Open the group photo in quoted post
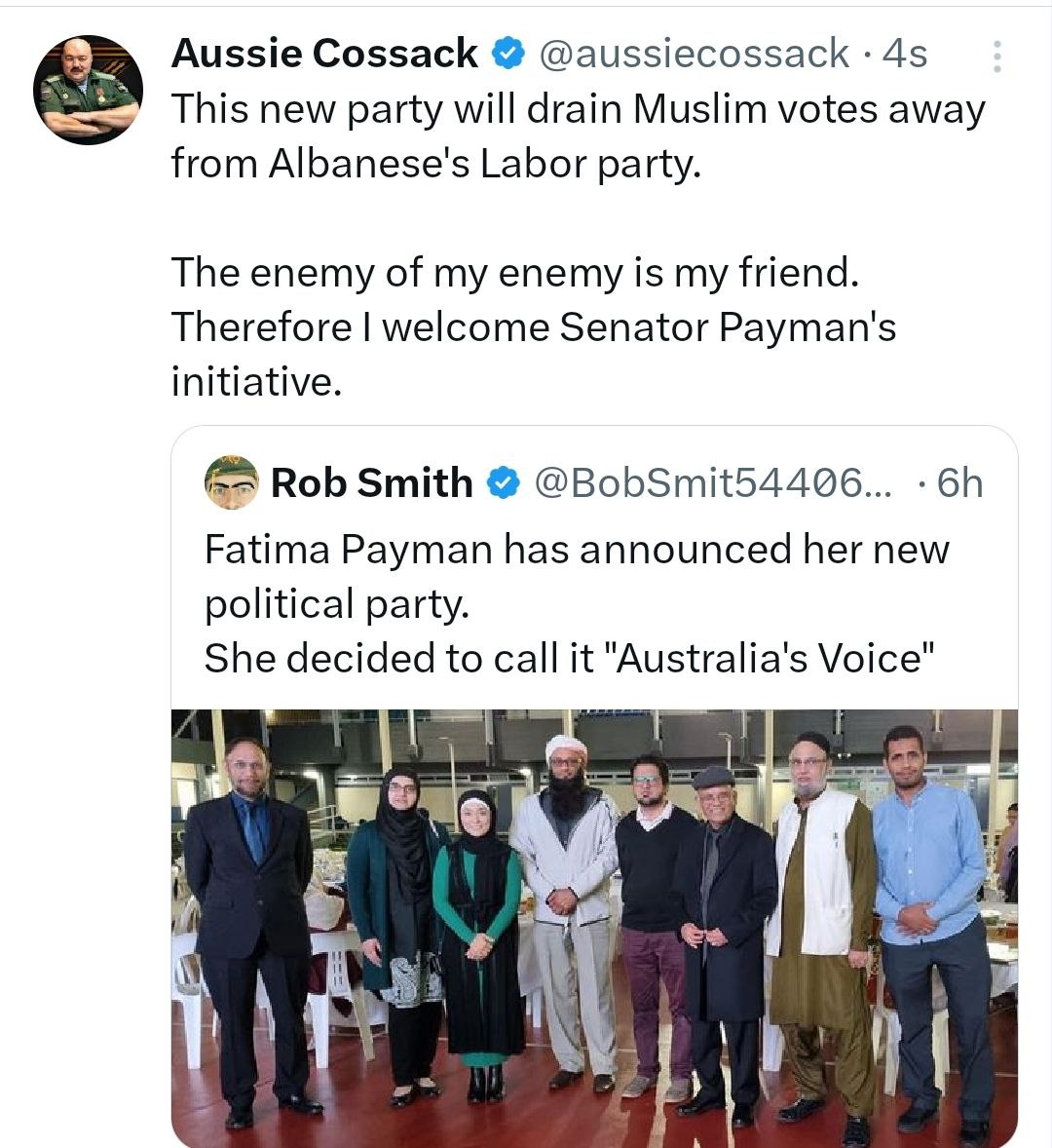This screenshot has height=1148, width=1052. click(x=594, y=926)
